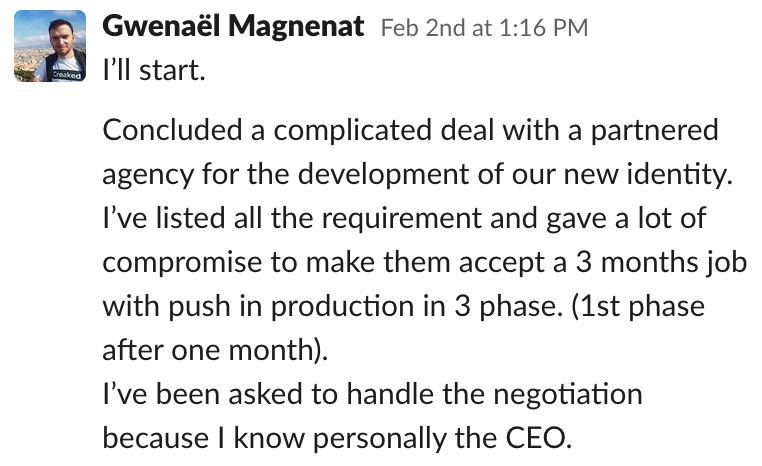Click the word "agency" in the message
Image resolution: width=762 pixels, height=466 pixels.
[x=148, y=176]
